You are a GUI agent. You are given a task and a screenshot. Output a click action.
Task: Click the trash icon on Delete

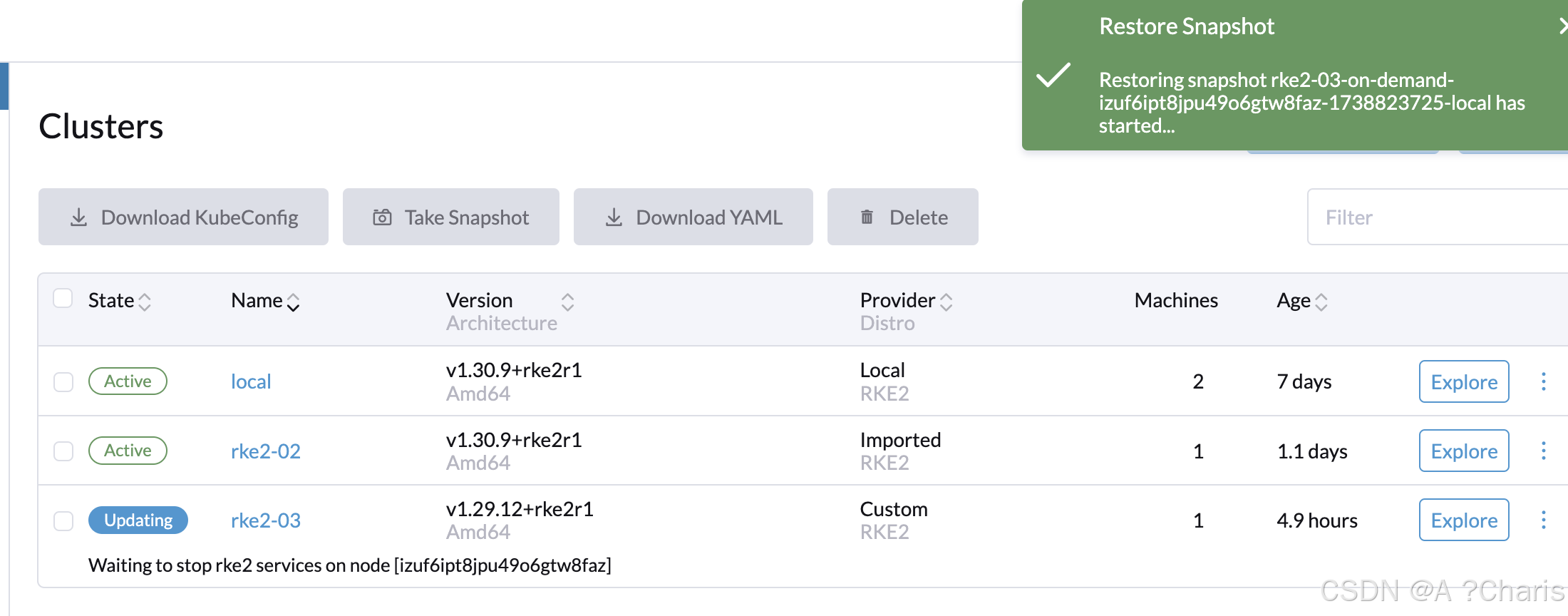tap(867, 217)
